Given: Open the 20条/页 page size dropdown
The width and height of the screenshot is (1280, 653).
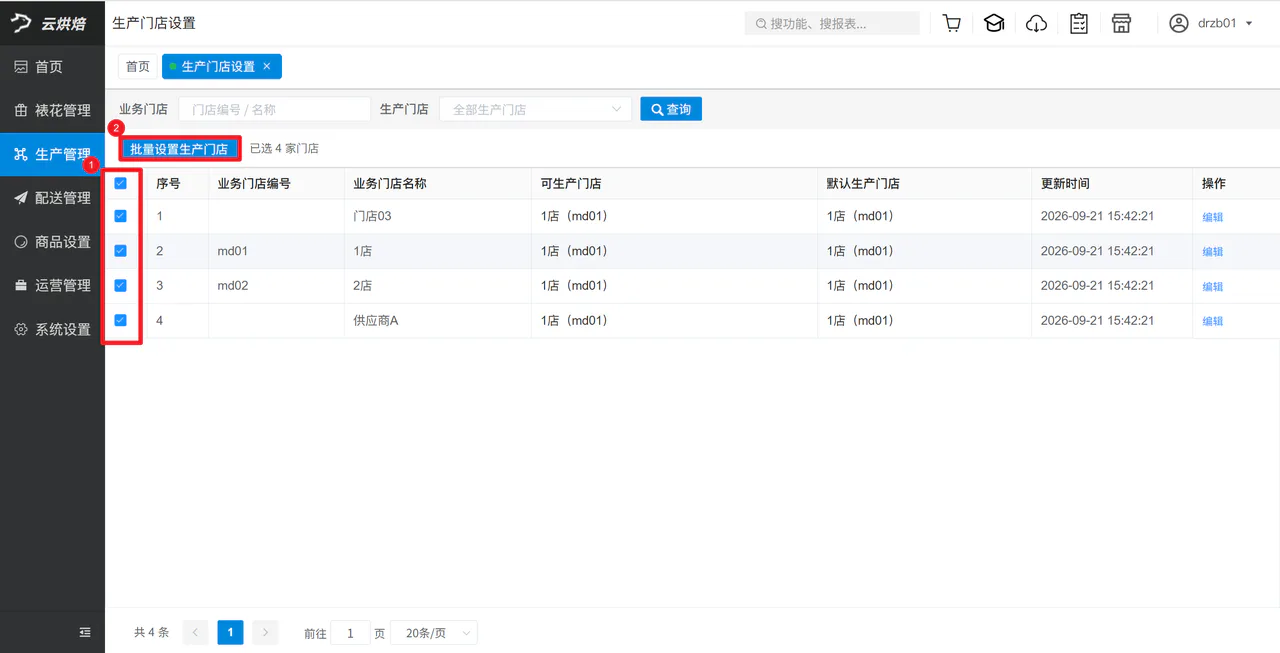Looking at the screenshot, I should pyautogui.click(x=434, y=633).
